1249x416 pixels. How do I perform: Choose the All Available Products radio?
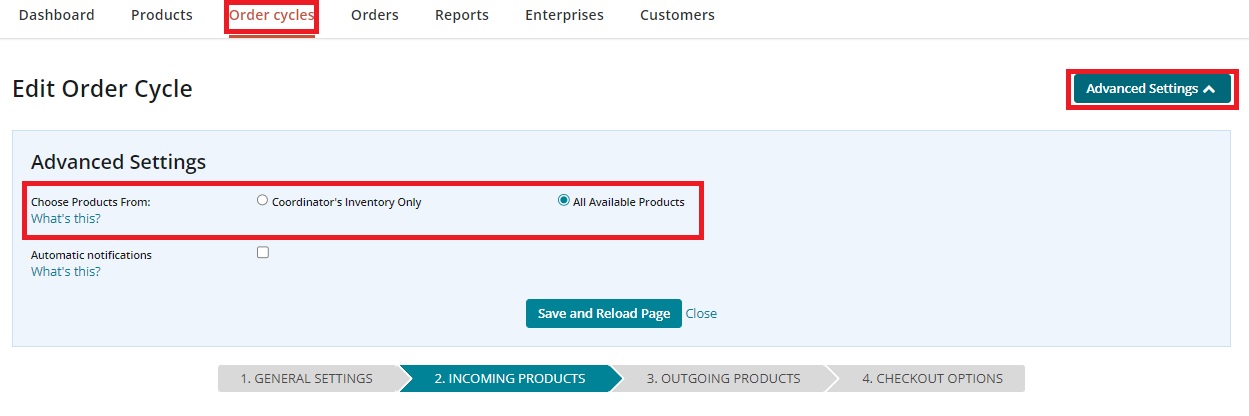tap(563, 200)
